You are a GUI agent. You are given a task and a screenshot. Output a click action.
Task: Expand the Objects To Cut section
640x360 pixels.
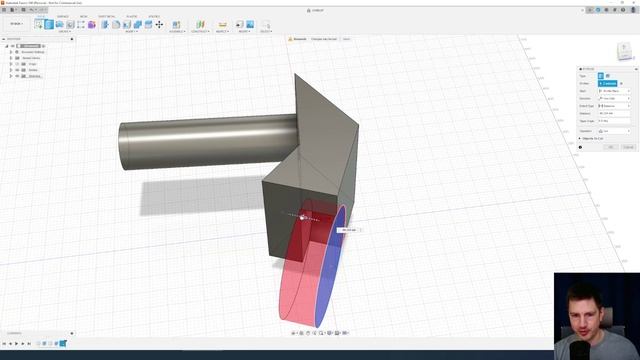point(580,139)
